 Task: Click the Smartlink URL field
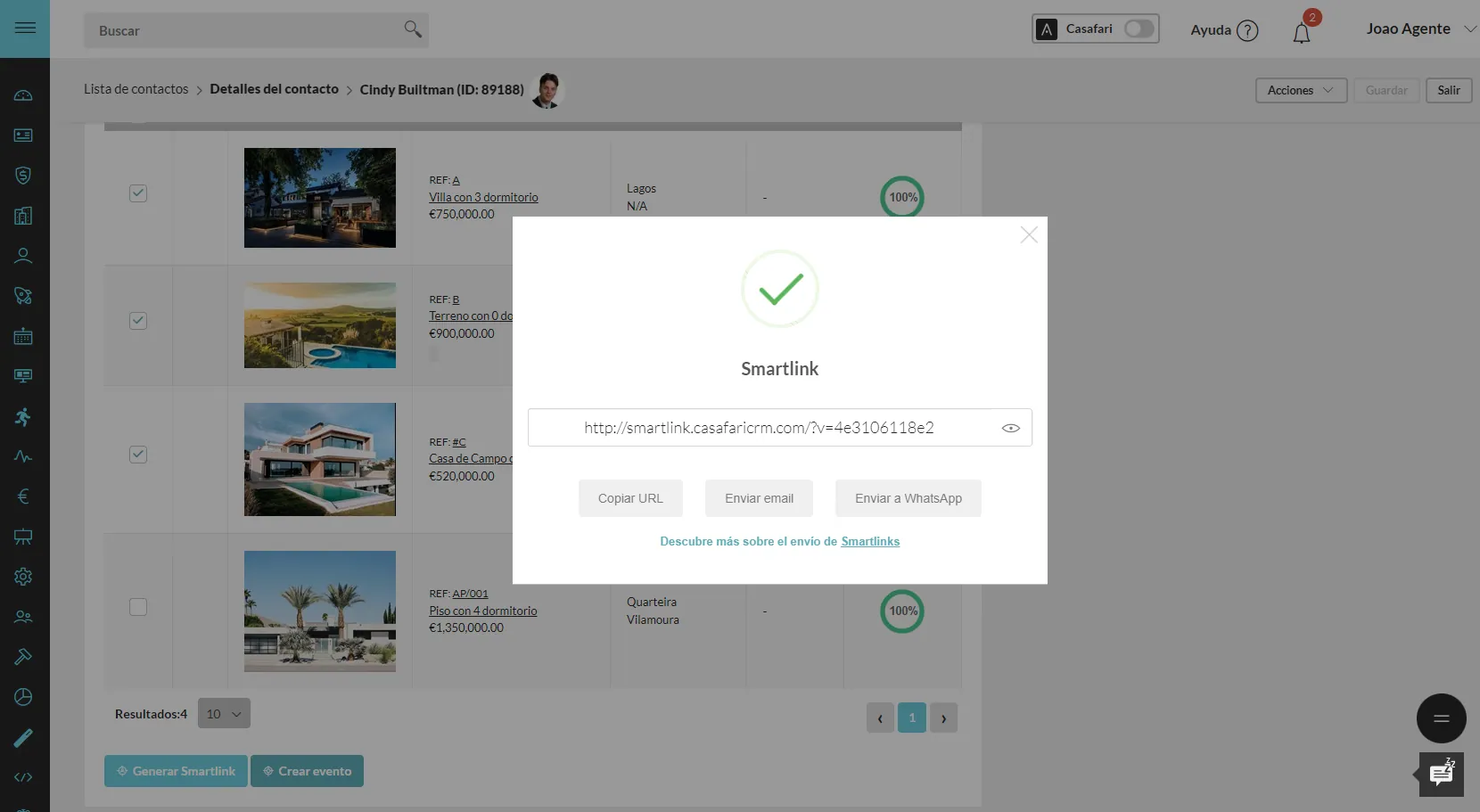[780, 428]
